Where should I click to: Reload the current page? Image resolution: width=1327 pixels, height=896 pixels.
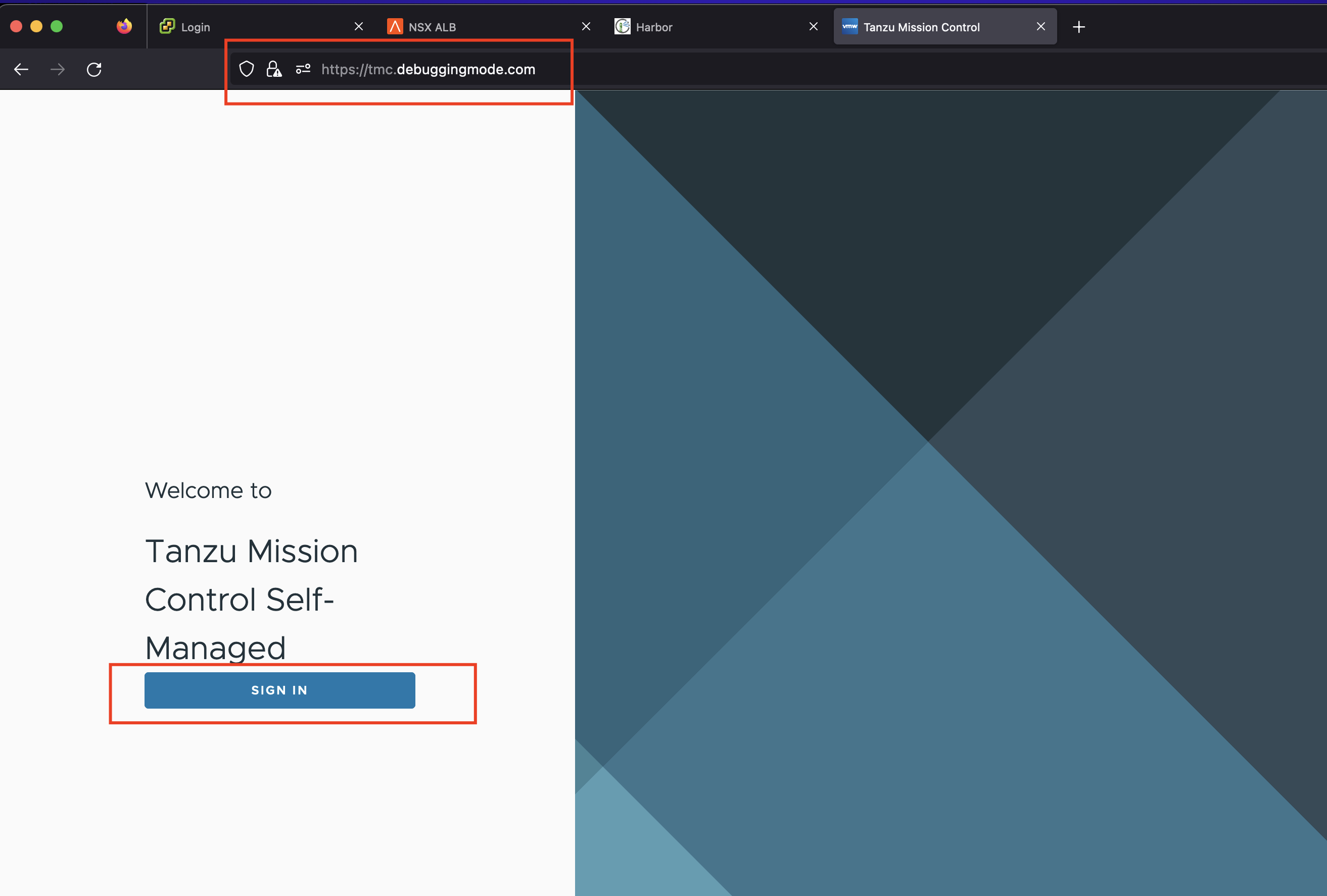click(94, 70)
